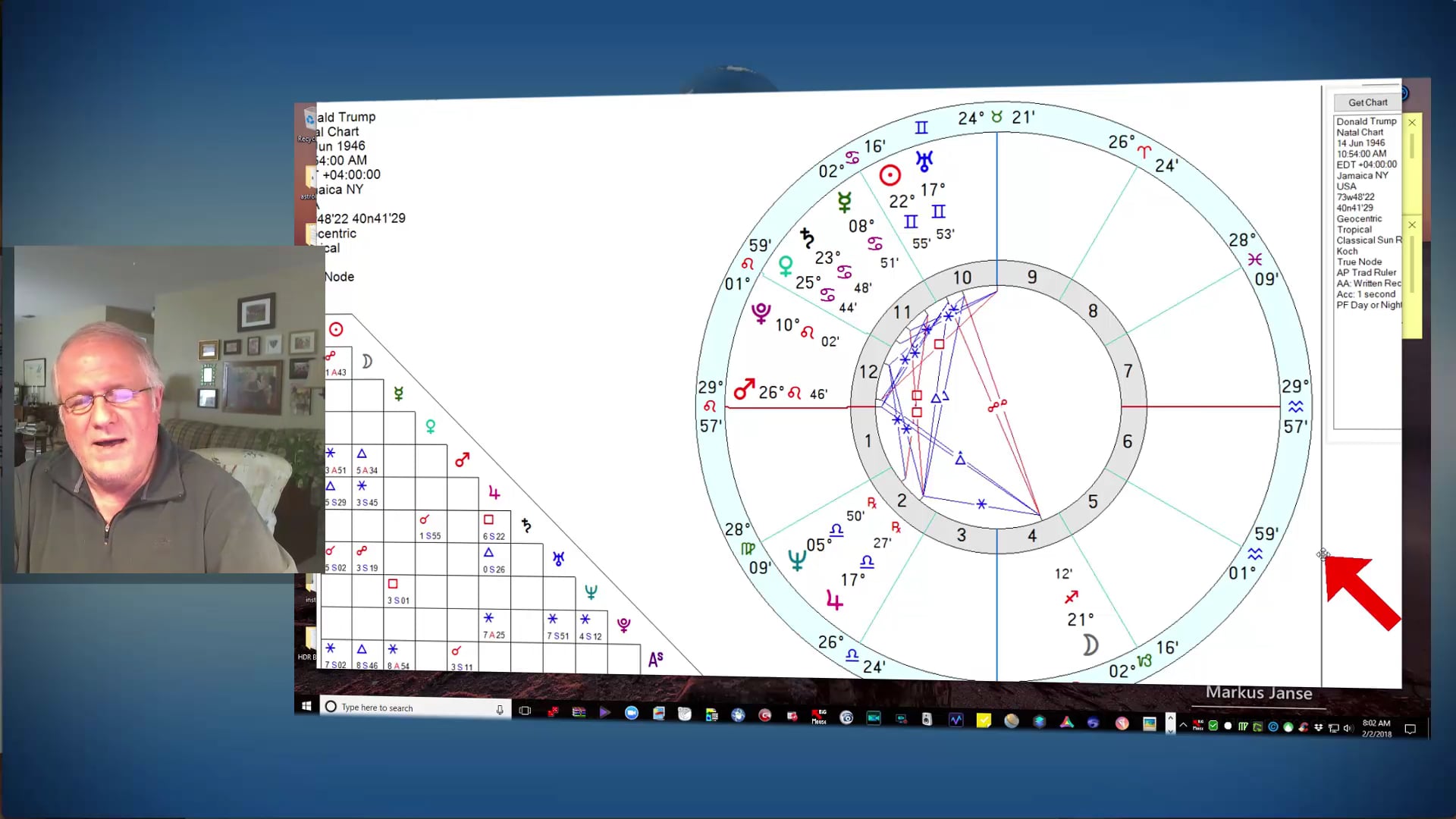The width and height of the screenshot is (1456, 819).
Task: Click the Mars header in the aspect grid
Action: (x=462, y=460)
